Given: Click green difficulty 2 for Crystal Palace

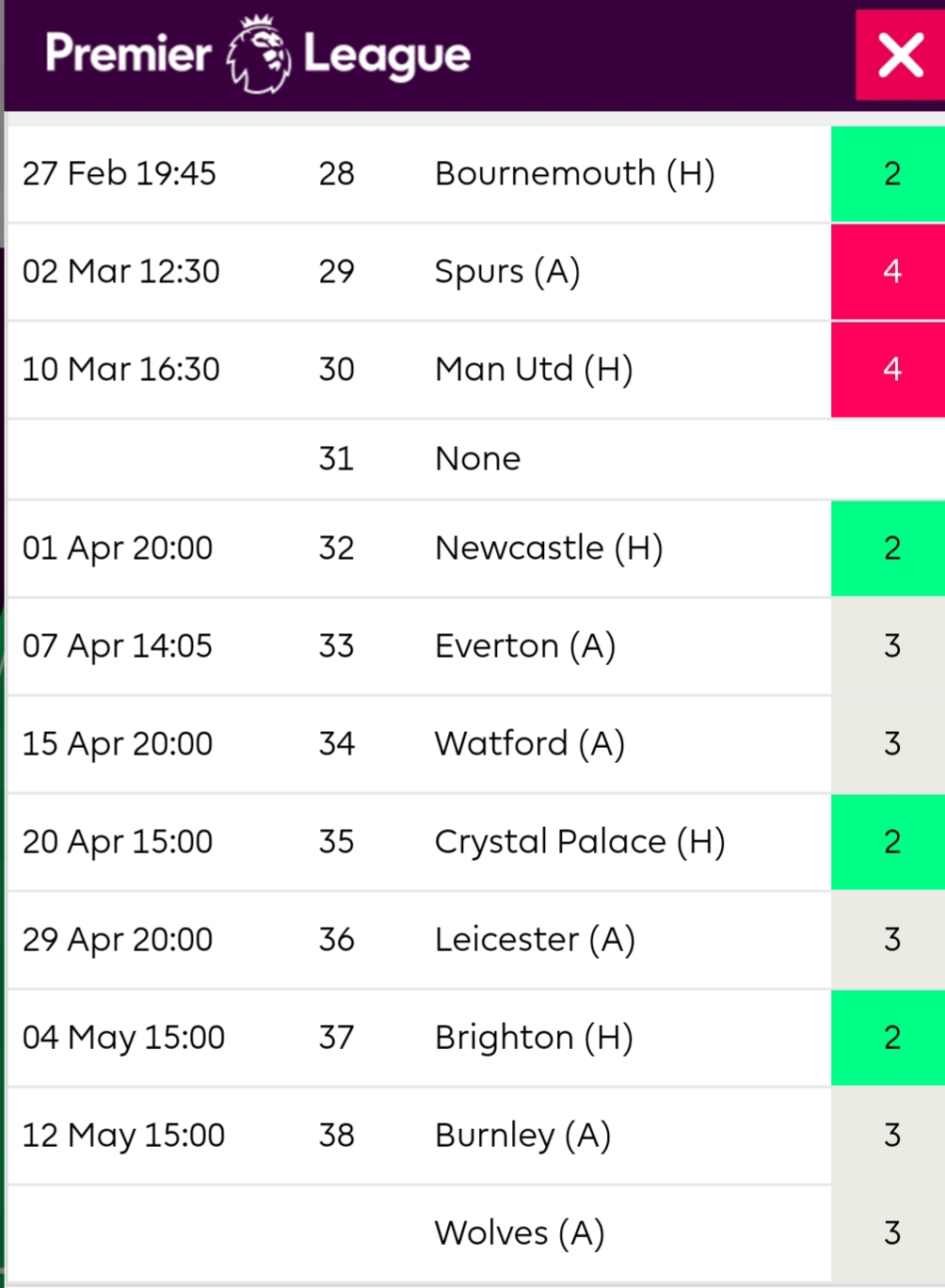Looking at the screenshot, I should (889, 842).
